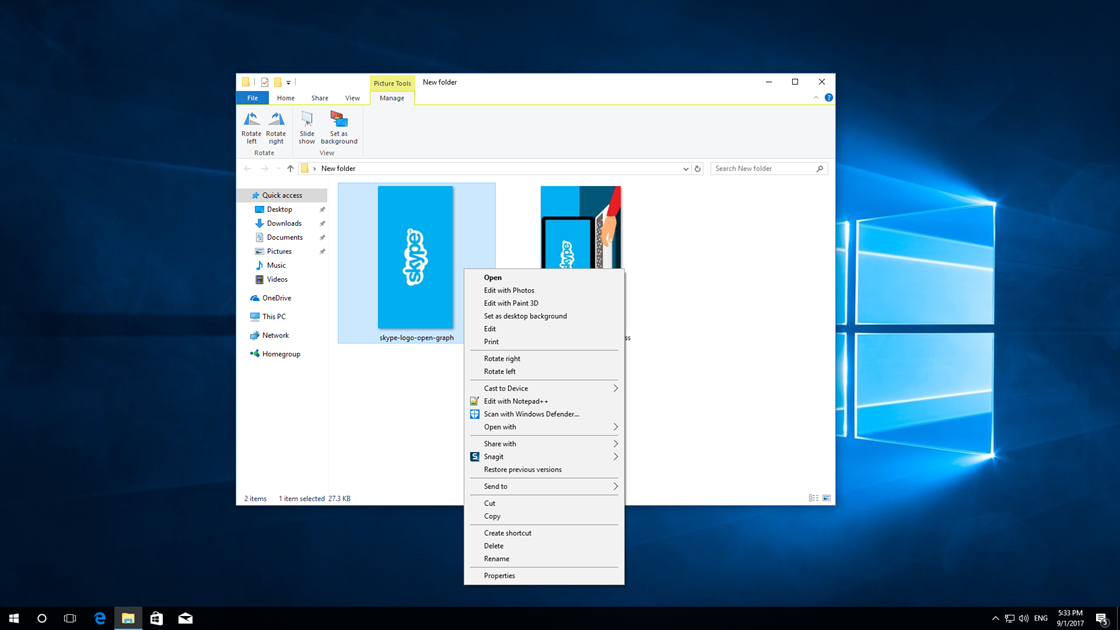
Task: Choose Edit with Paint 3D from context menu
Action: (x=509, y=303)
